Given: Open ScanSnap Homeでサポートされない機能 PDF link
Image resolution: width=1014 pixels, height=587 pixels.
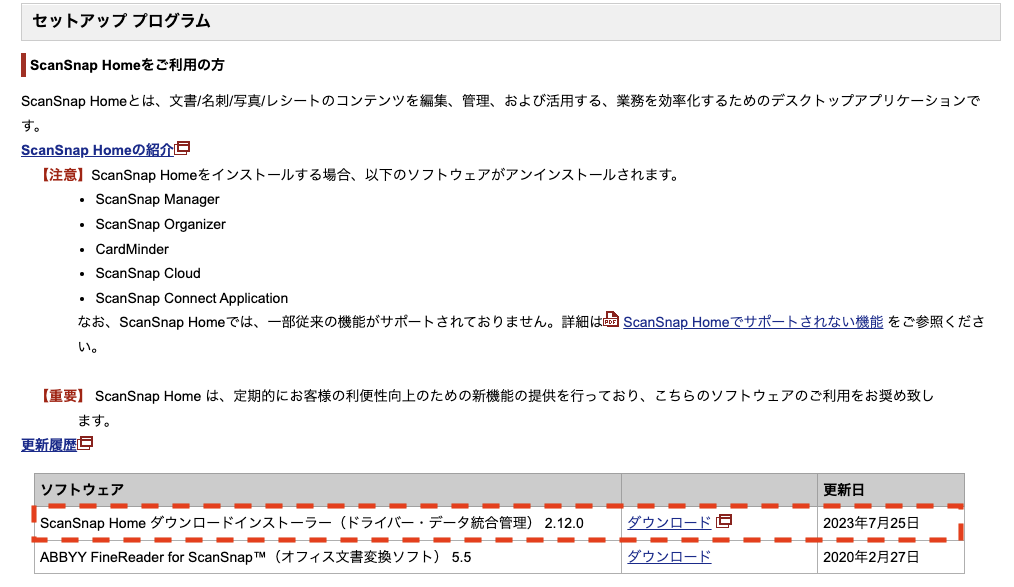Looking at the screenshot, I should (753, 322).
